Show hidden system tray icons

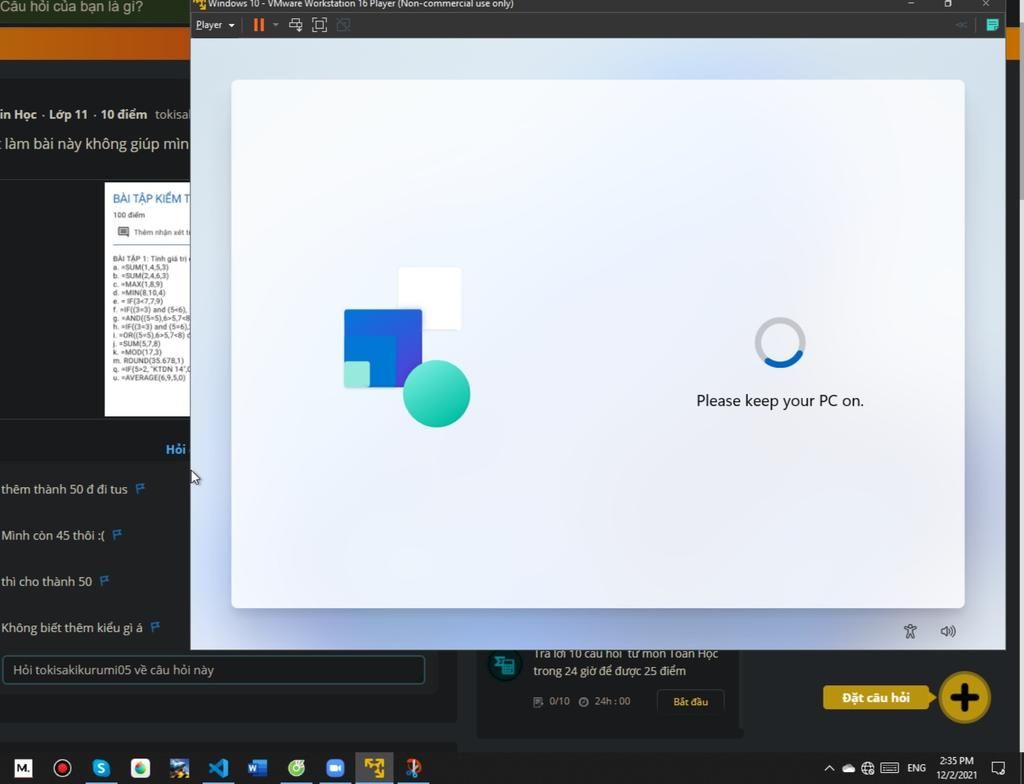(829, 768)
